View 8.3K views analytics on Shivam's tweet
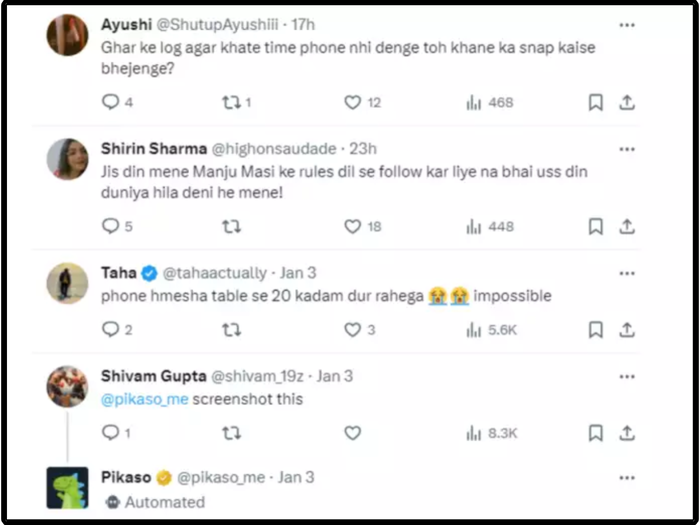This screenshot has width=700, height=525. (x=490, y=433)
